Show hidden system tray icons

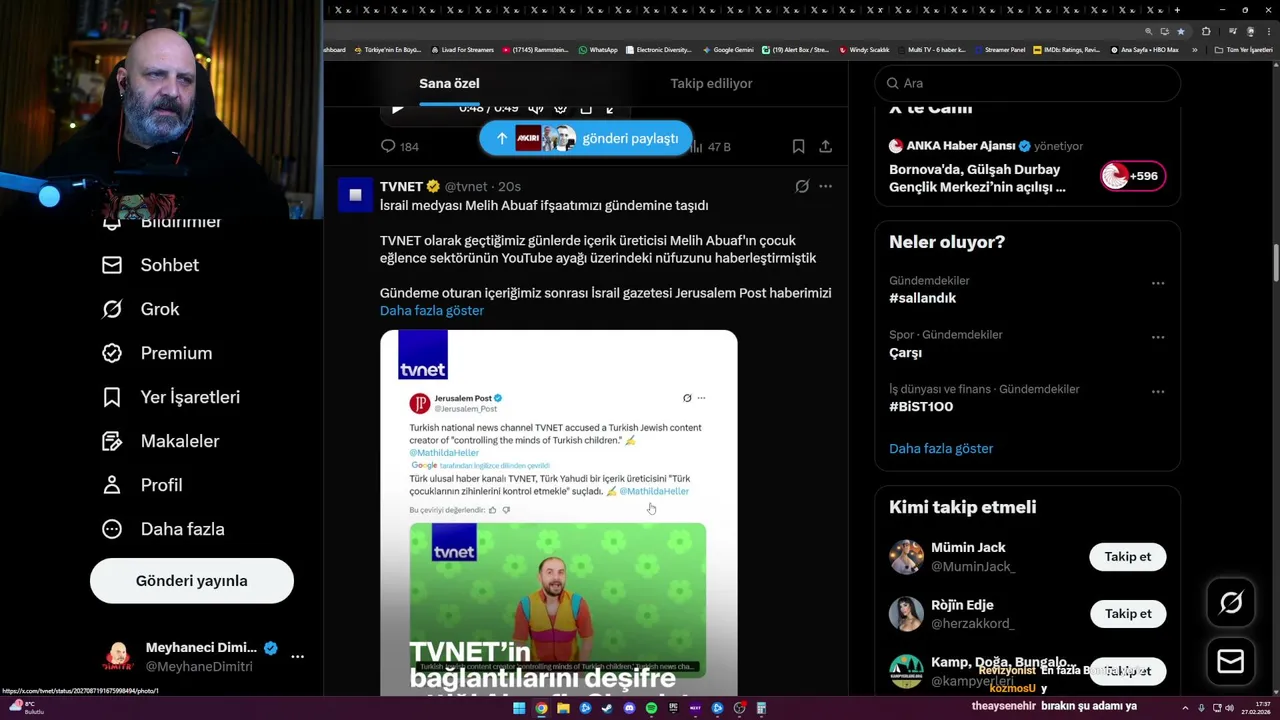point(1185,708)
